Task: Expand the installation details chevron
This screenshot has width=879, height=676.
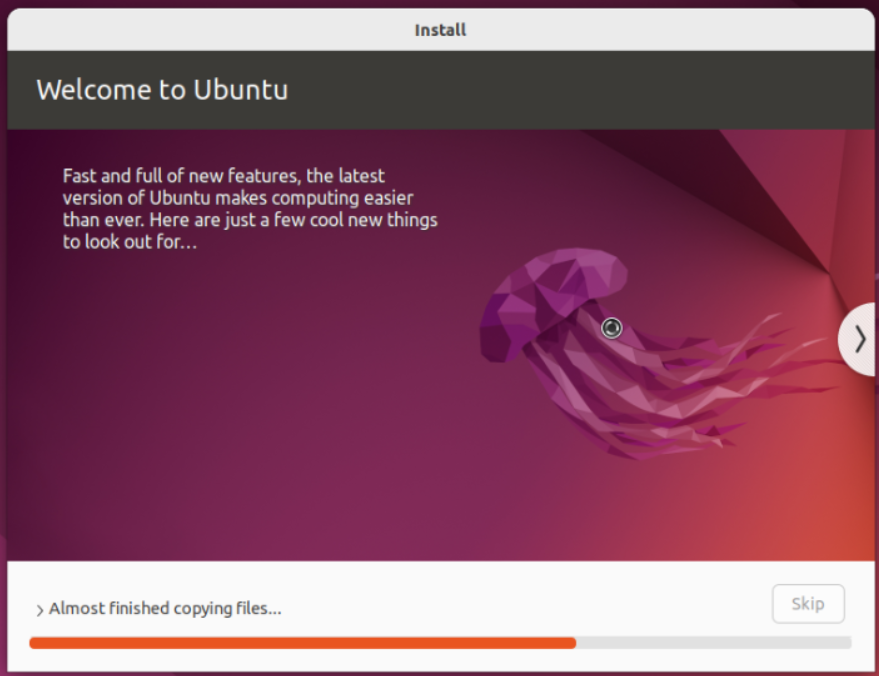Action: click(x=40, y=609)
